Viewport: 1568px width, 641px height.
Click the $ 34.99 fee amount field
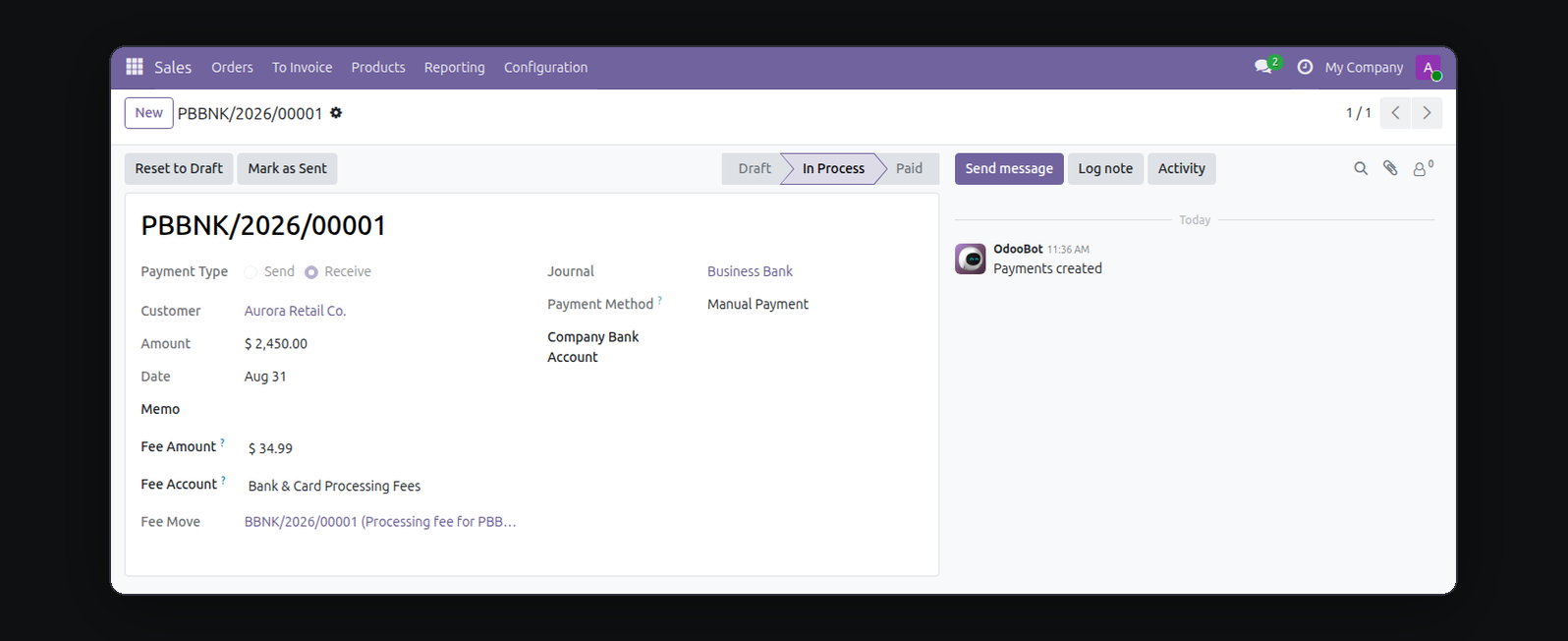click(270, 448)
